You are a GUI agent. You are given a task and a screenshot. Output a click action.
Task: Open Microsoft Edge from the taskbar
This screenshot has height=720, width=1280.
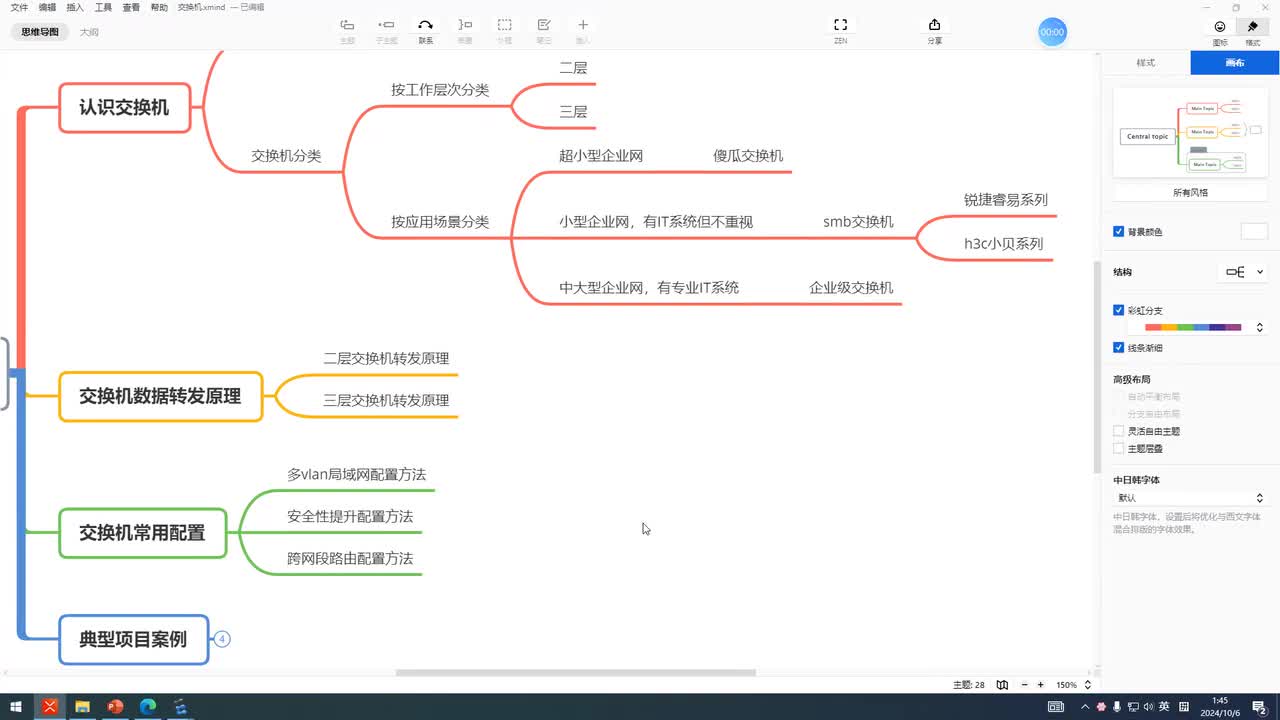[148, 707]
